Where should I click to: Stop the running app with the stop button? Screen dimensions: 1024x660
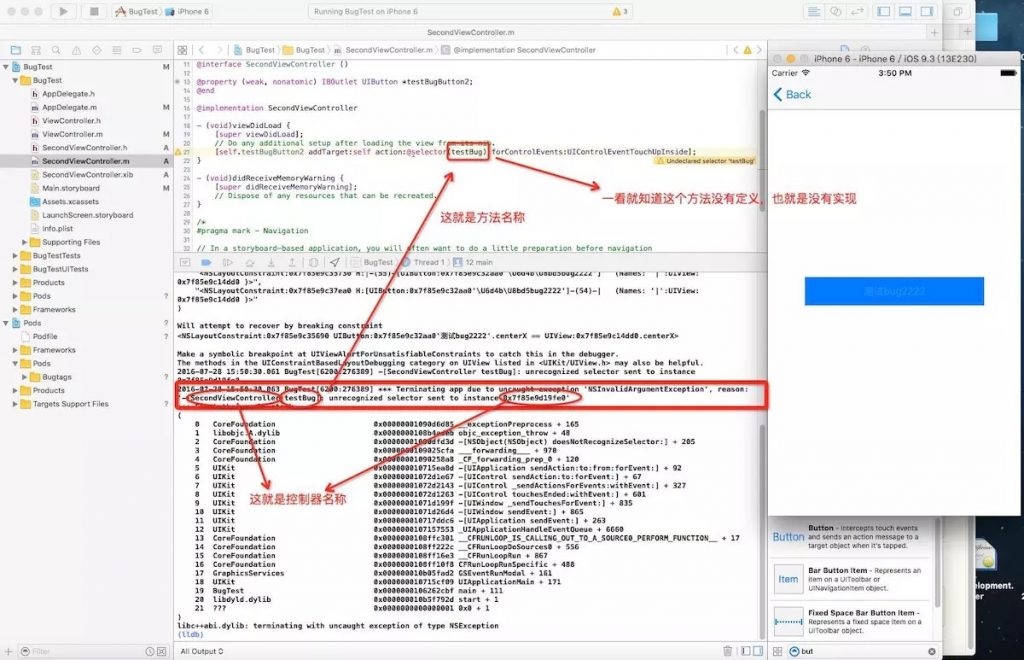point(94,11)
